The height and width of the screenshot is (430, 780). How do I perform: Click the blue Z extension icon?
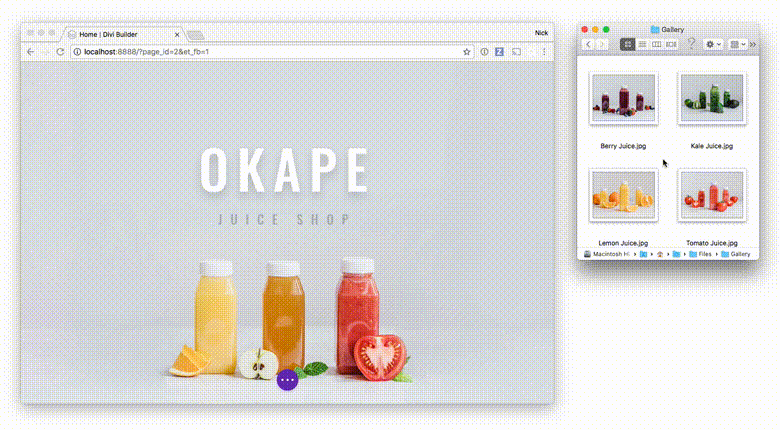[499, 52]
